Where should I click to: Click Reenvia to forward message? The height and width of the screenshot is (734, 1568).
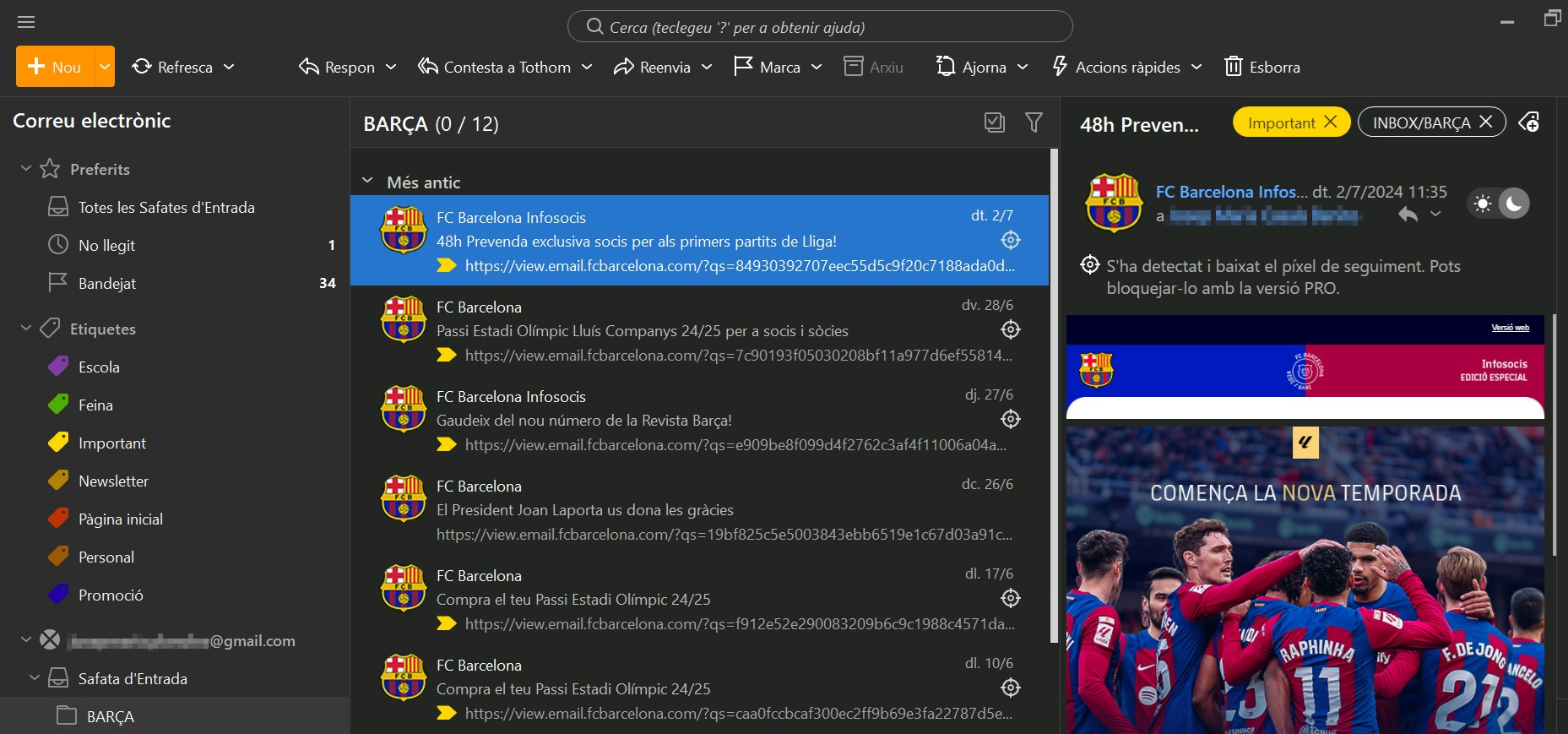pos(652,67)
